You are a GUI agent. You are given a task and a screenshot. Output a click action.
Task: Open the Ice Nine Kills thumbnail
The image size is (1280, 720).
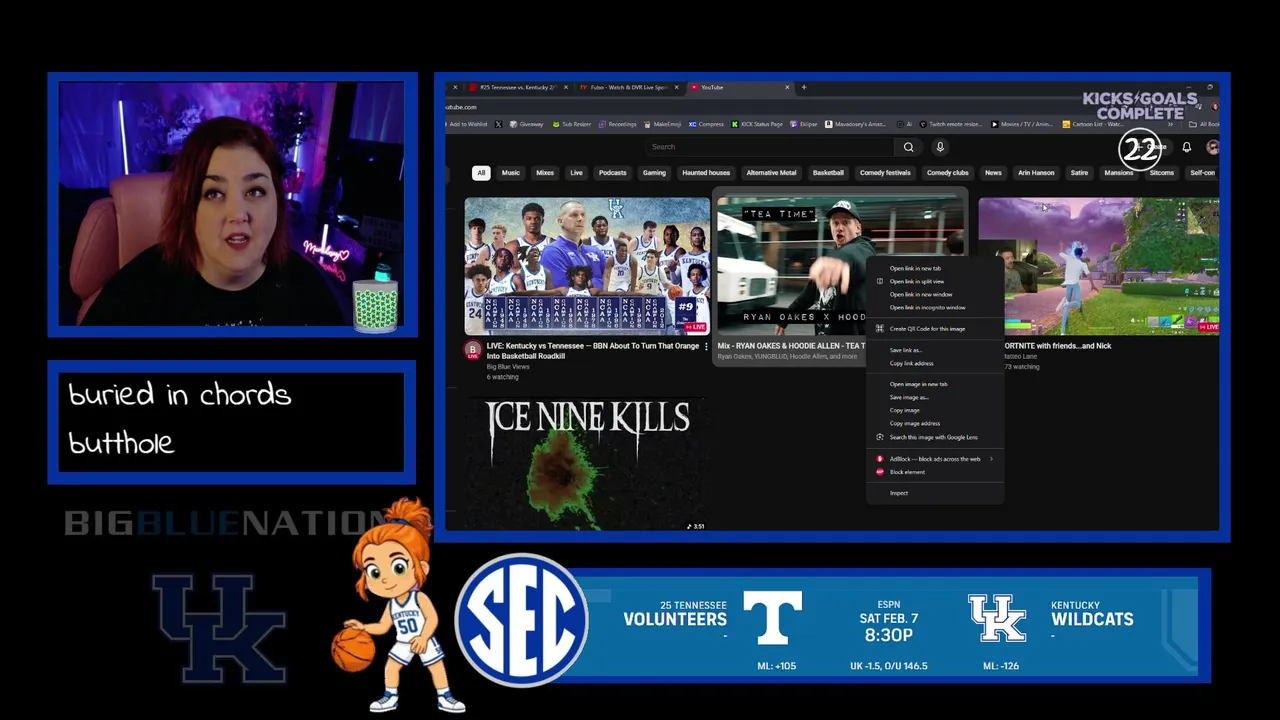(x=587, y=462)
